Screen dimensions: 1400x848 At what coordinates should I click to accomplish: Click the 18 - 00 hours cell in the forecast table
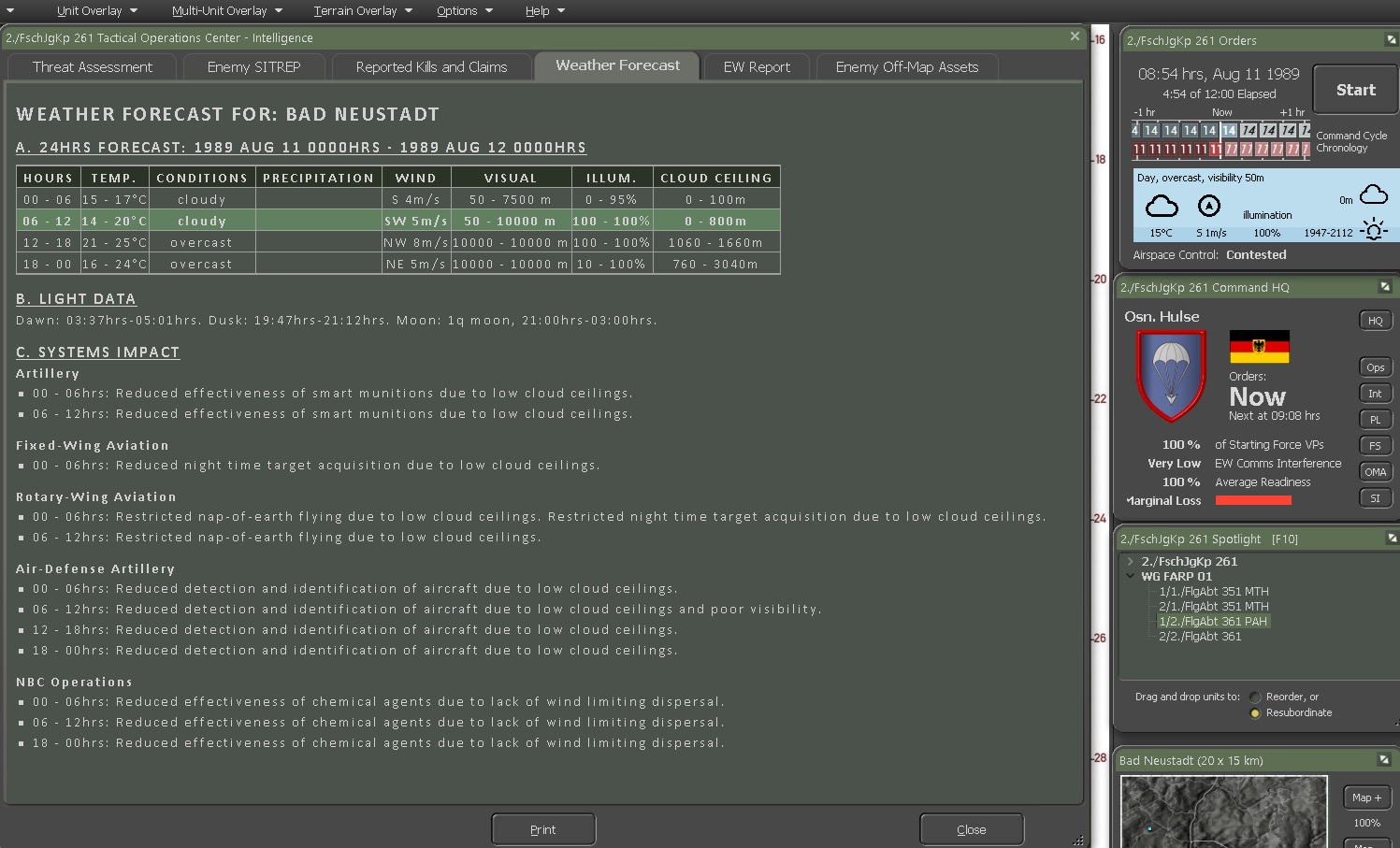click(48, 264)
